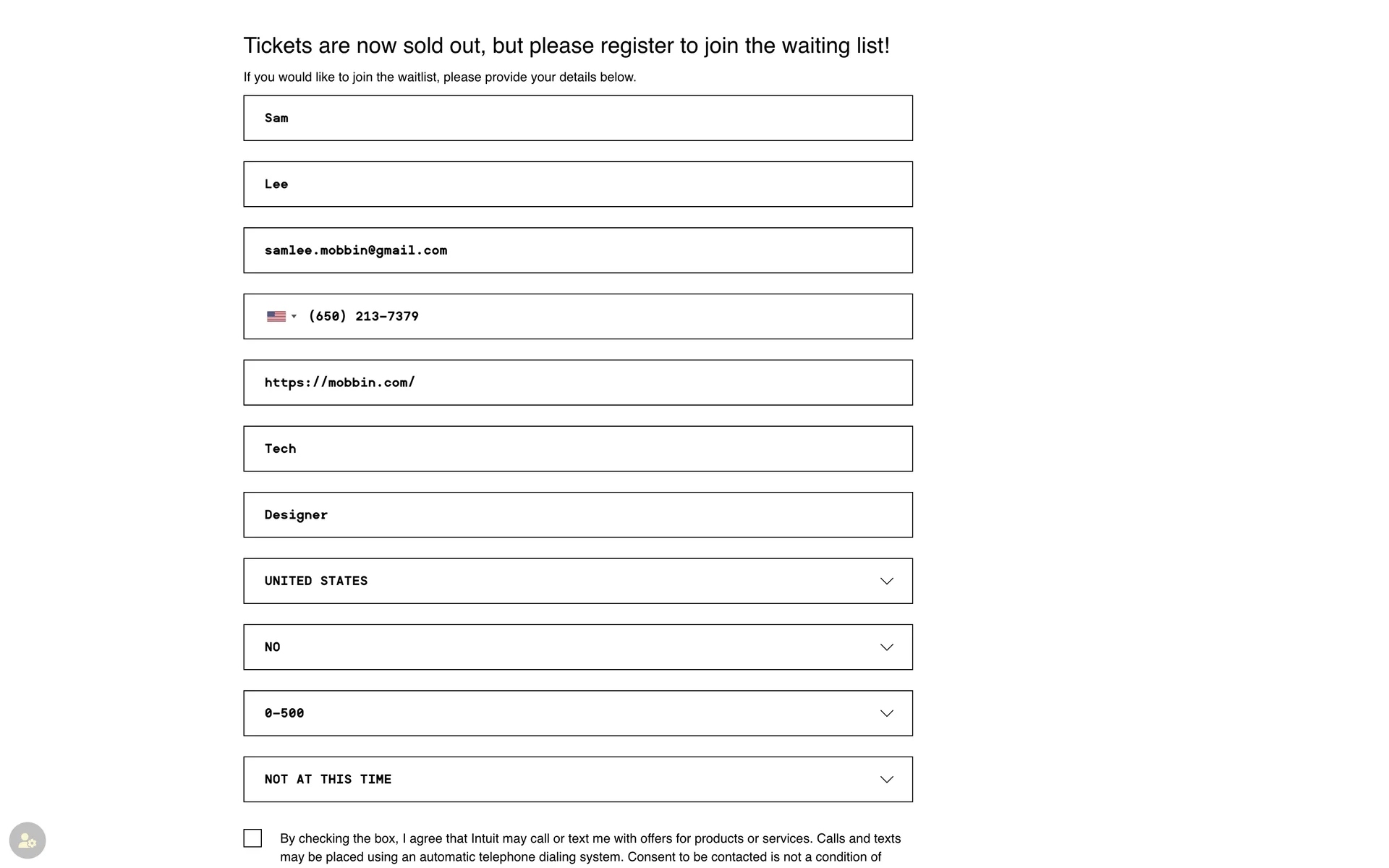Click the chevron on the 0-500 field
The height and width of the screenshot is (868, 1389).
click(x=886, y=713)
